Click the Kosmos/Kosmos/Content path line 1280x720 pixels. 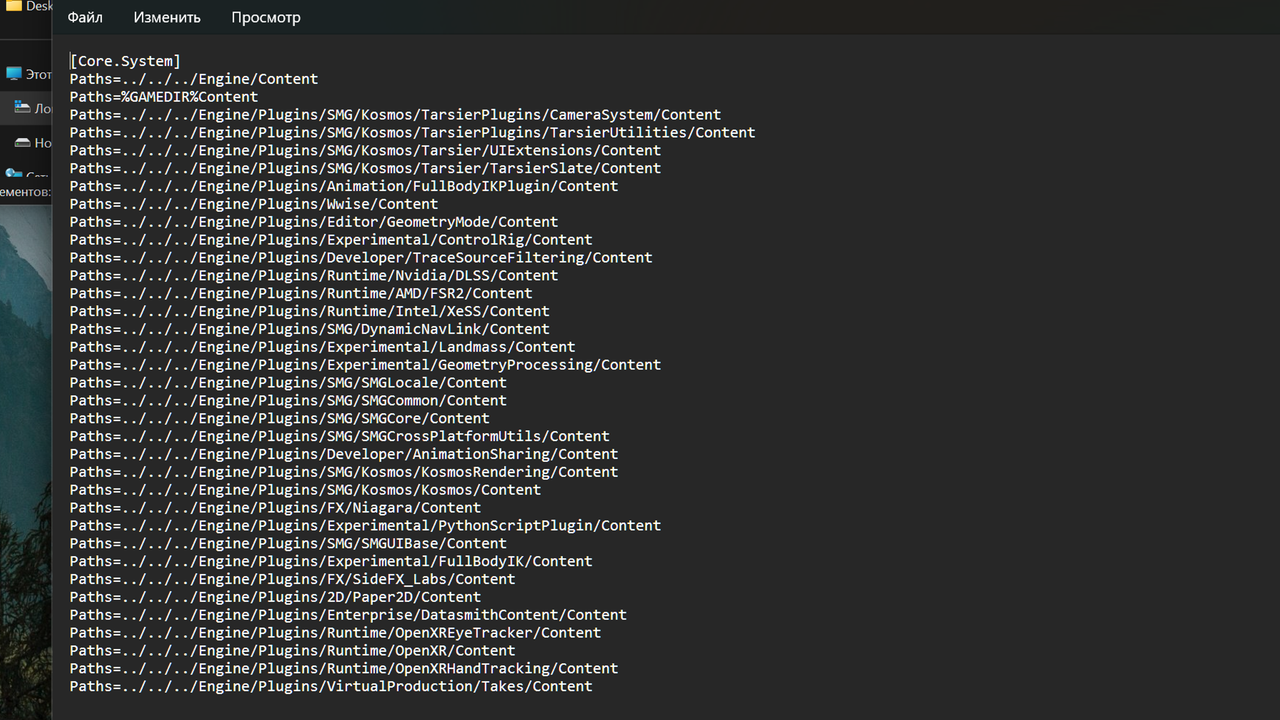[x=305, y=490]
